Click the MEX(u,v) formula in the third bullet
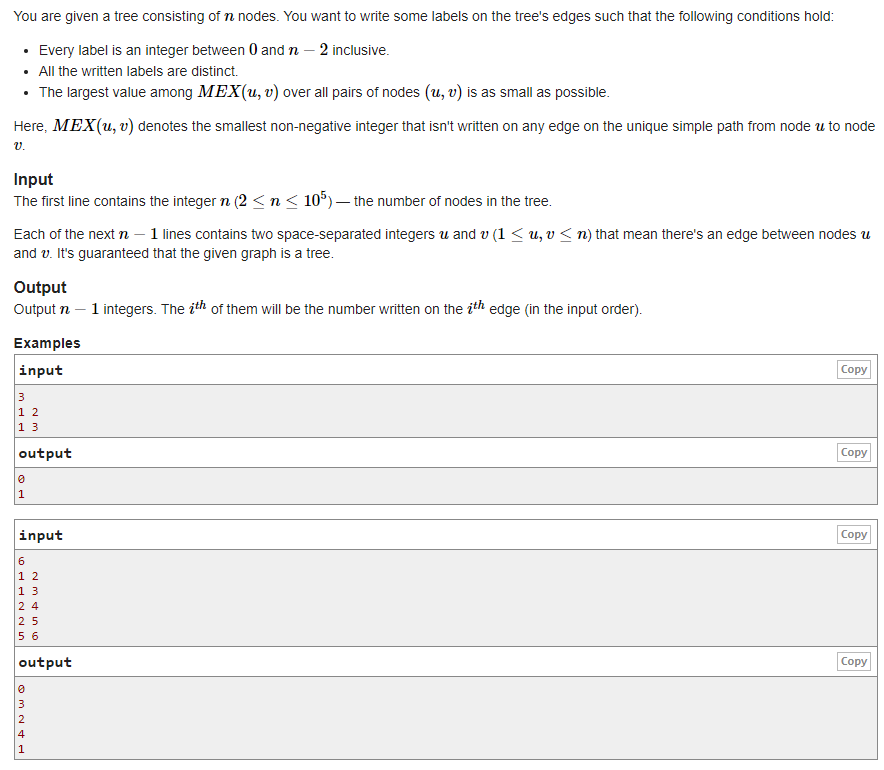 point(238,92)
